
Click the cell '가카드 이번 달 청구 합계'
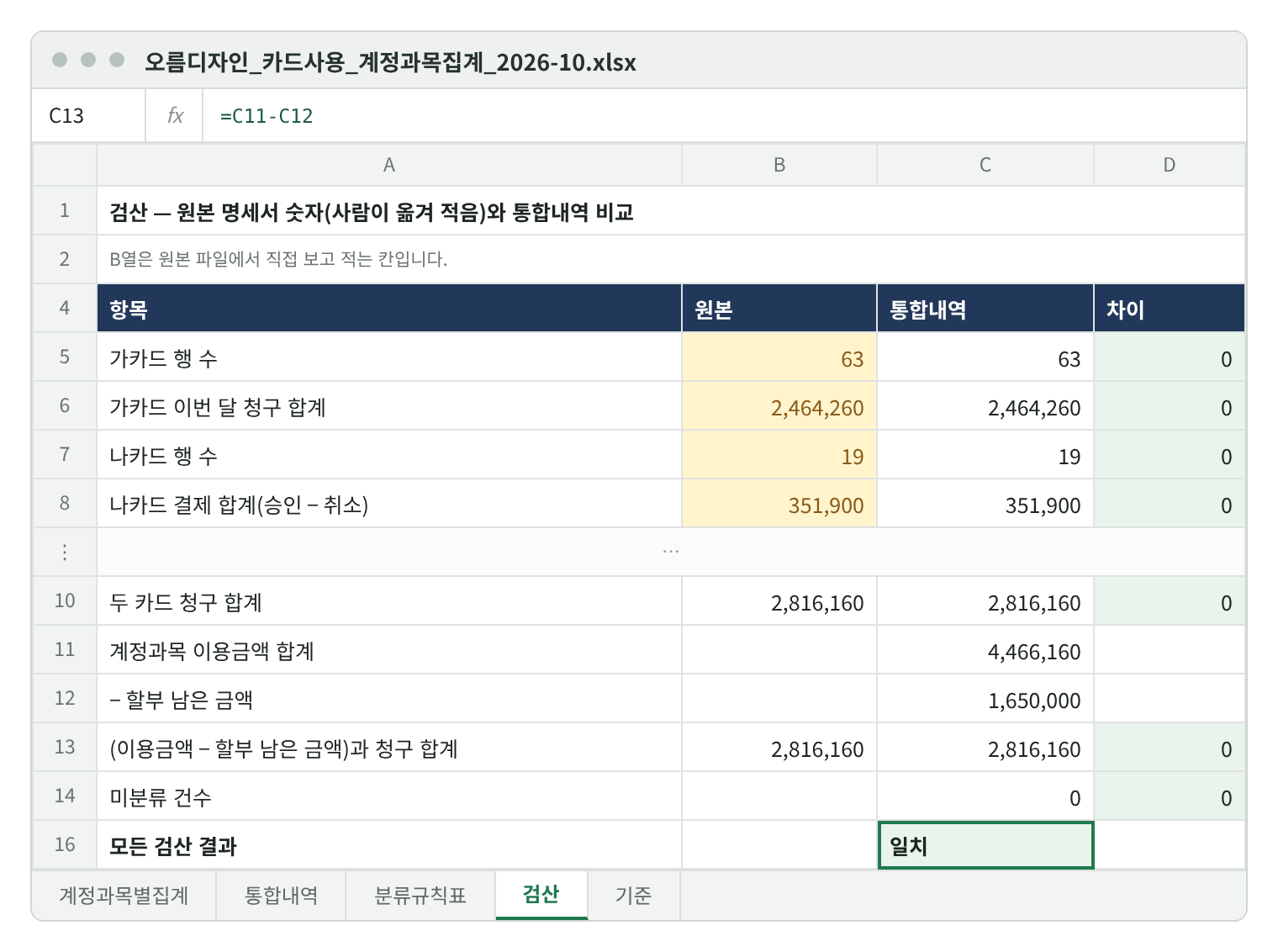click(x=389, y=406)
